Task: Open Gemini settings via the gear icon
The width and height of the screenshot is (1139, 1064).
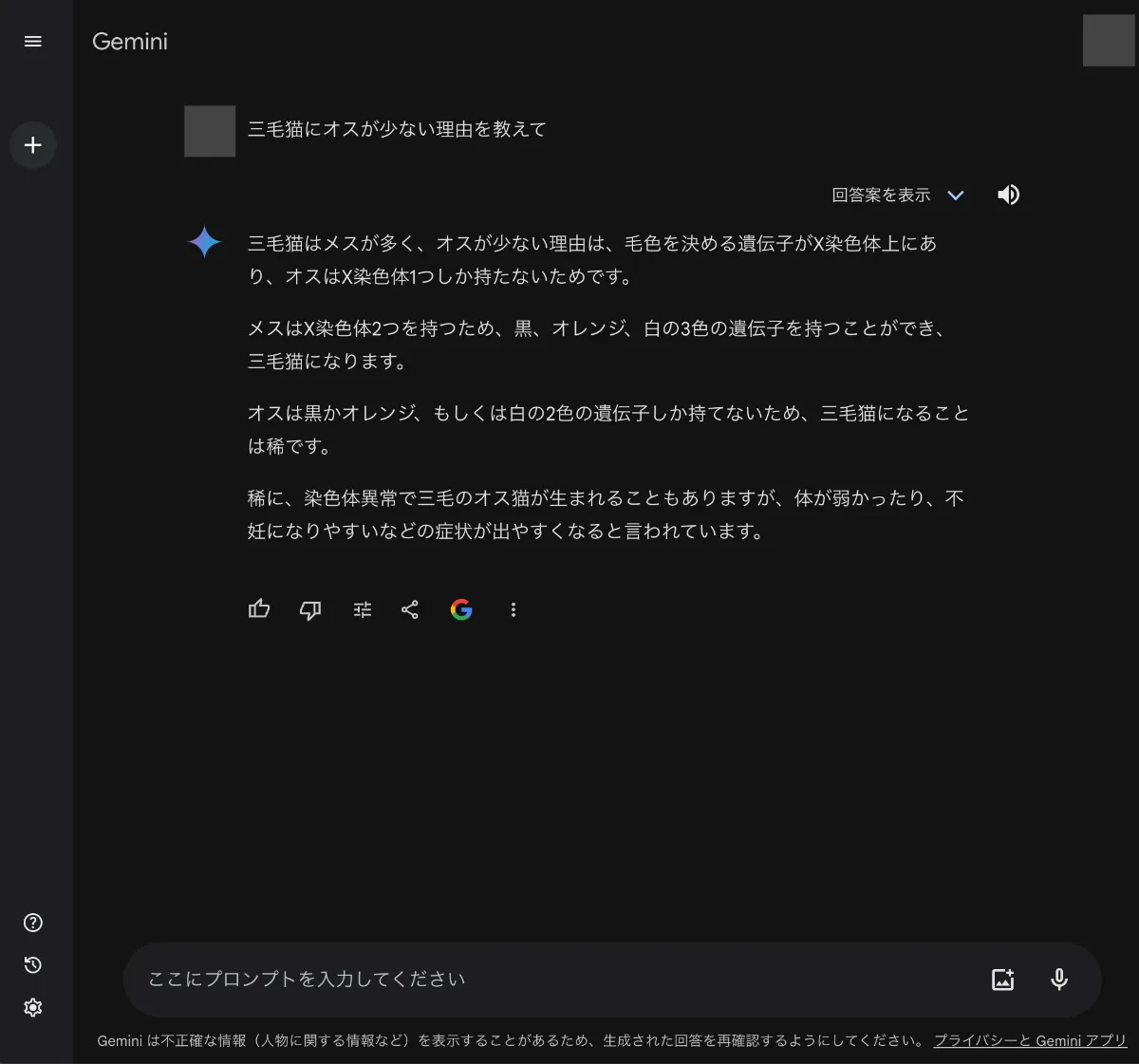Action: pos(33,1007)
